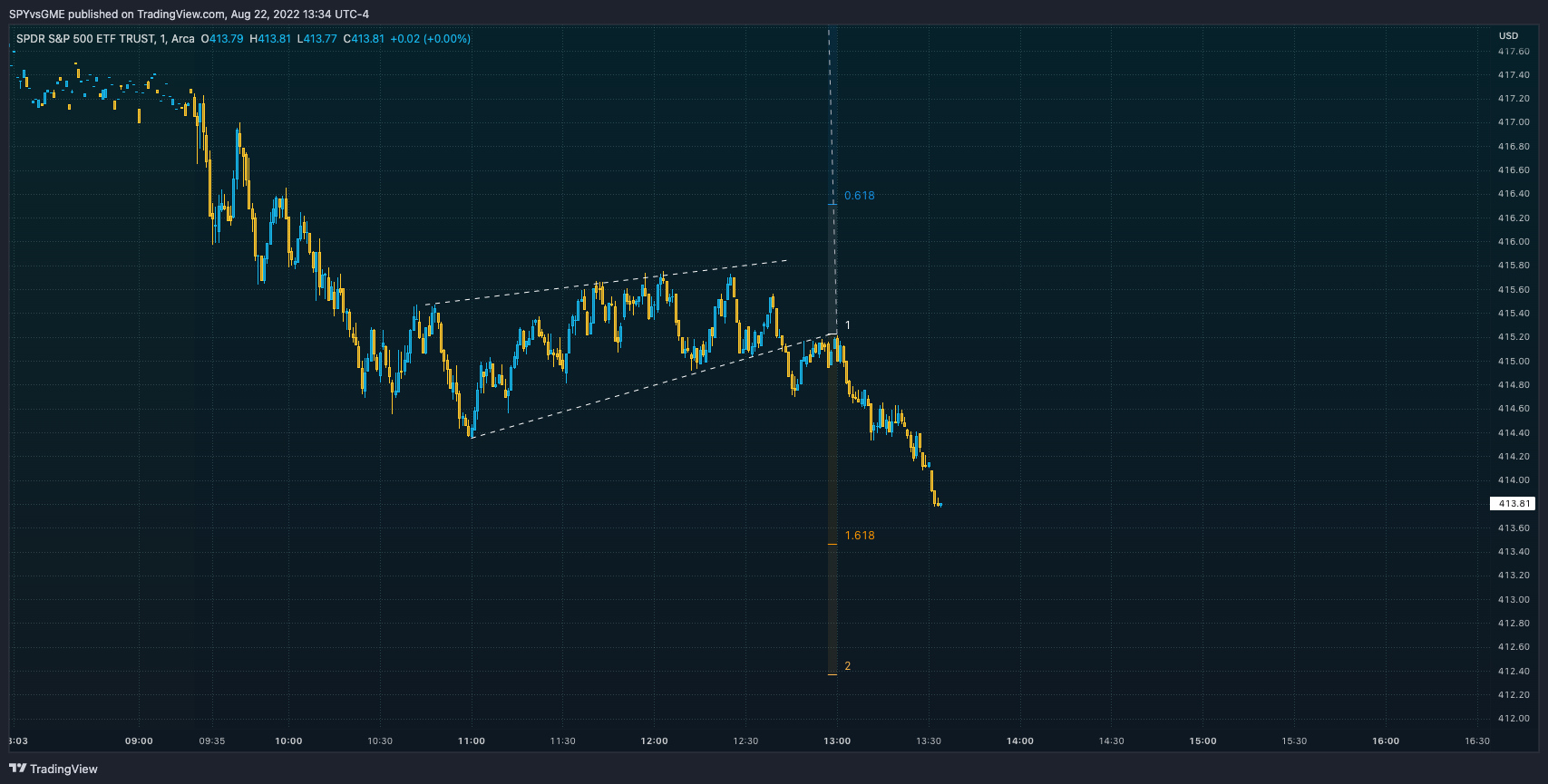
Task: Select the 1.618 Fibonacci level label
Action: [860, 536]
